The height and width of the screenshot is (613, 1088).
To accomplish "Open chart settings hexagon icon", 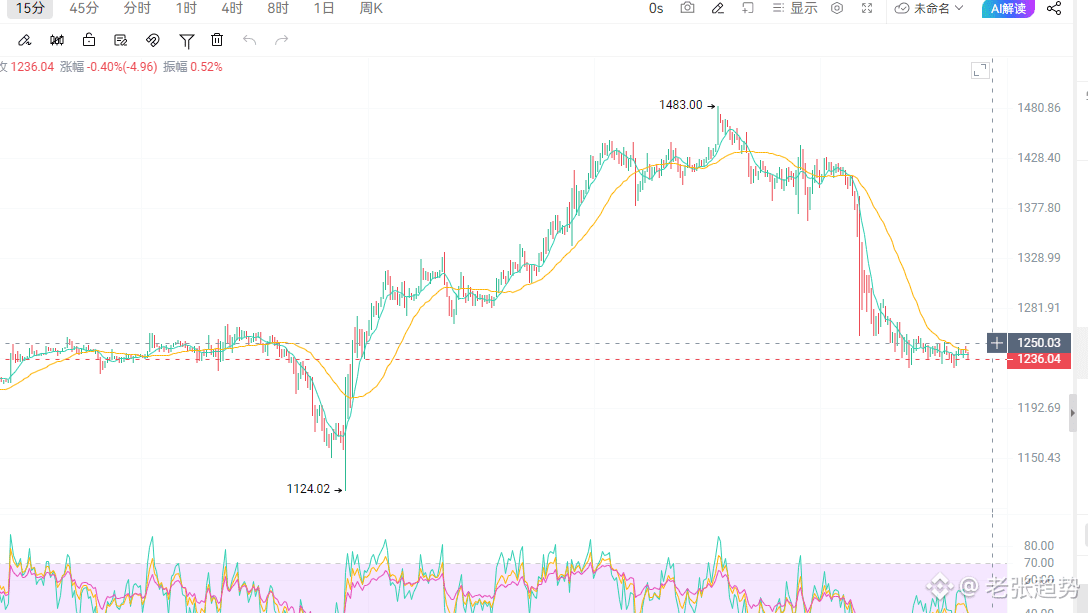I will [837, 8].
